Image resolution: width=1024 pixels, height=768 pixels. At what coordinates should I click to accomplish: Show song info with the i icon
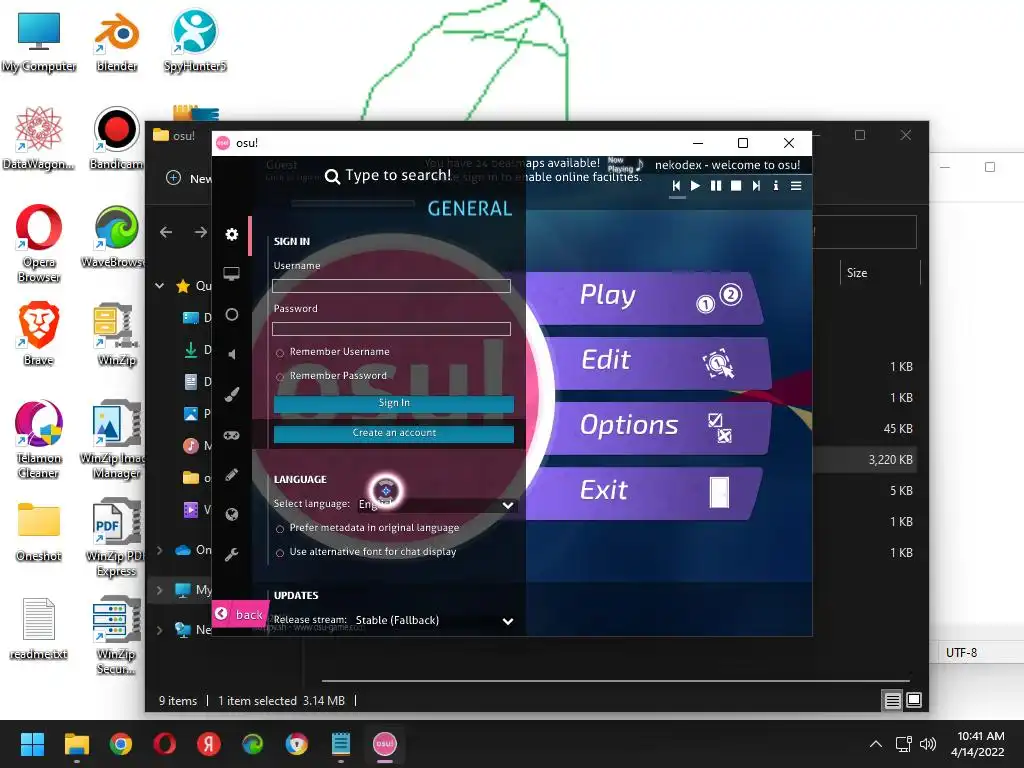pos(776,186)
